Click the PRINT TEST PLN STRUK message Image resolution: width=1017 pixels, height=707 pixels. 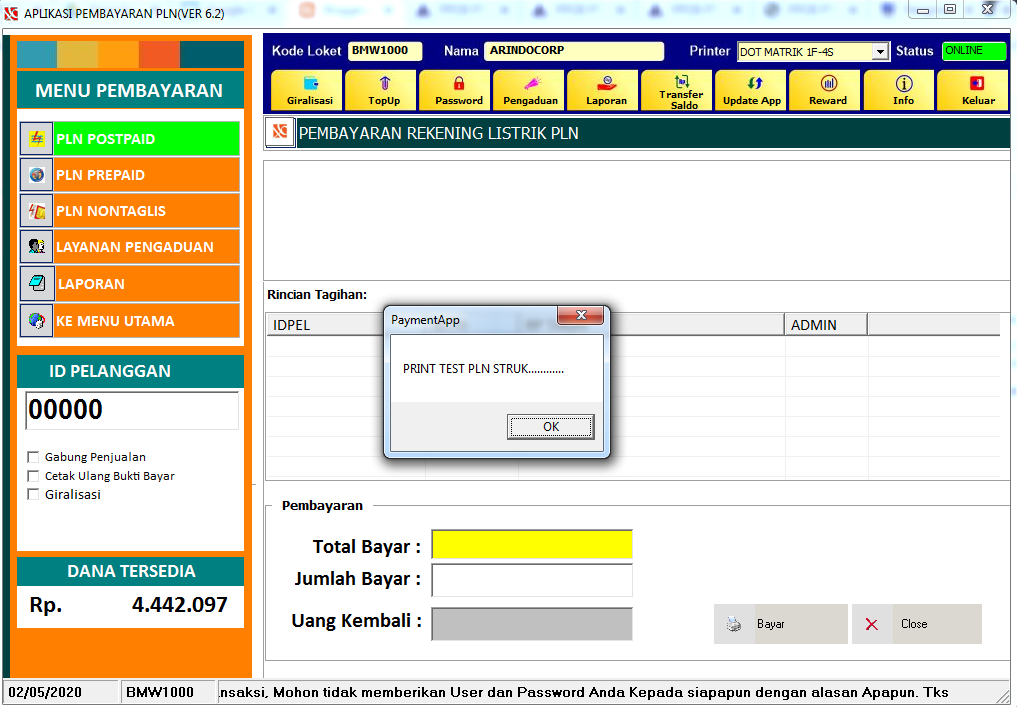coord(483,369)
